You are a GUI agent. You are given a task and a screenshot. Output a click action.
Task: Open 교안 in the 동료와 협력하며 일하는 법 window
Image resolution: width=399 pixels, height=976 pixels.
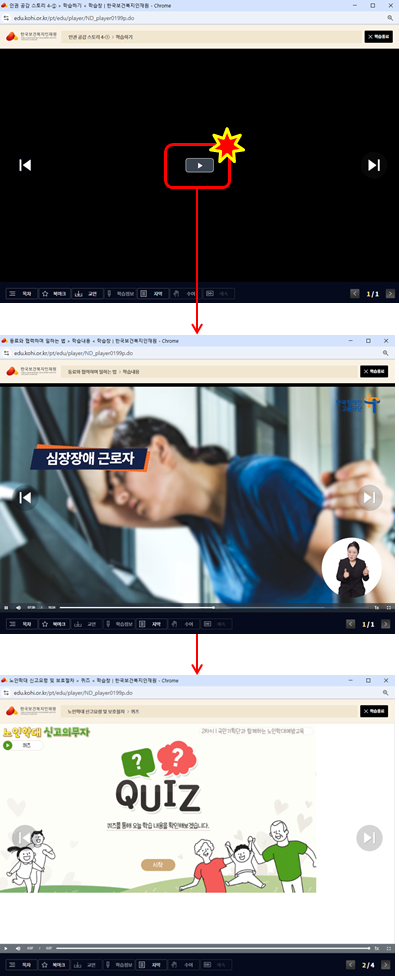(87, 624)
